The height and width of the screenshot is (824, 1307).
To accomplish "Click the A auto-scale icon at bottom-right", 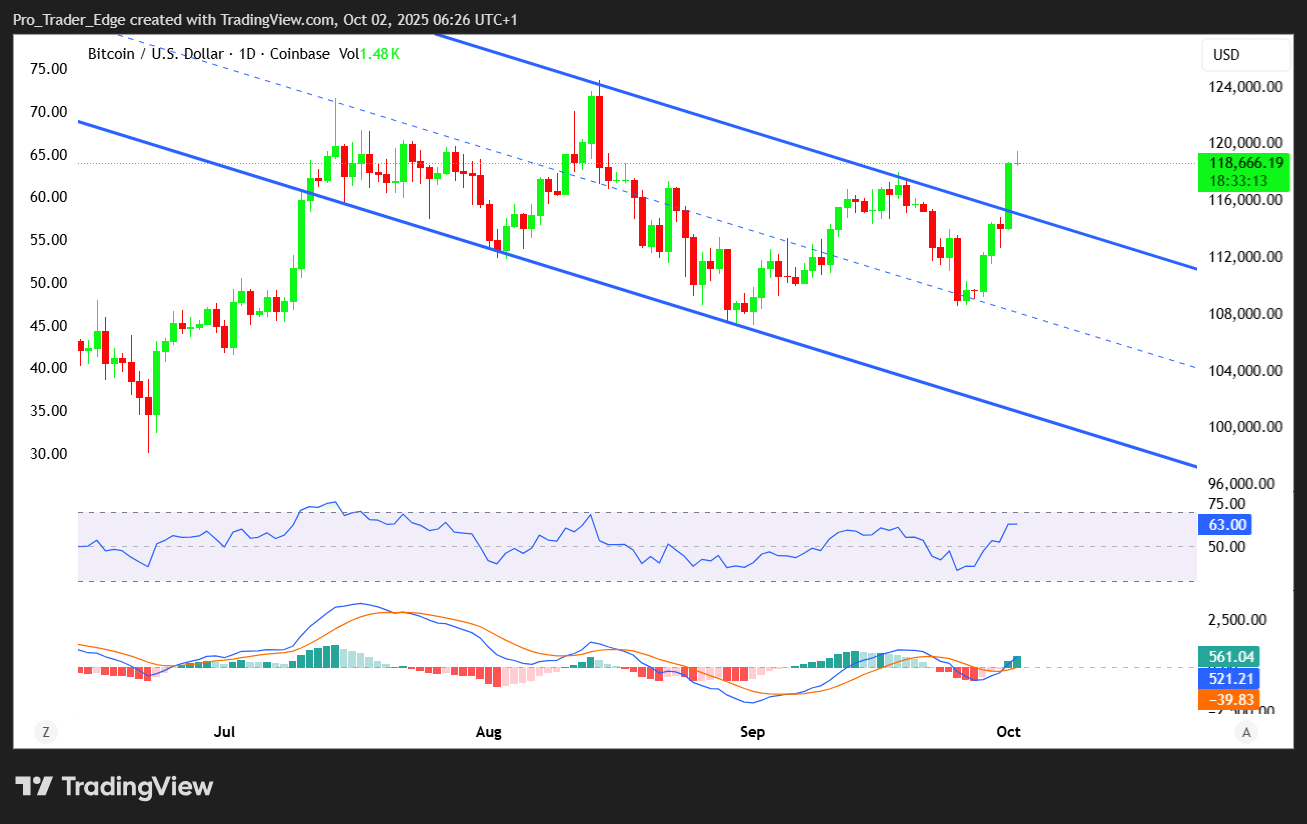I will (1246, 732).
